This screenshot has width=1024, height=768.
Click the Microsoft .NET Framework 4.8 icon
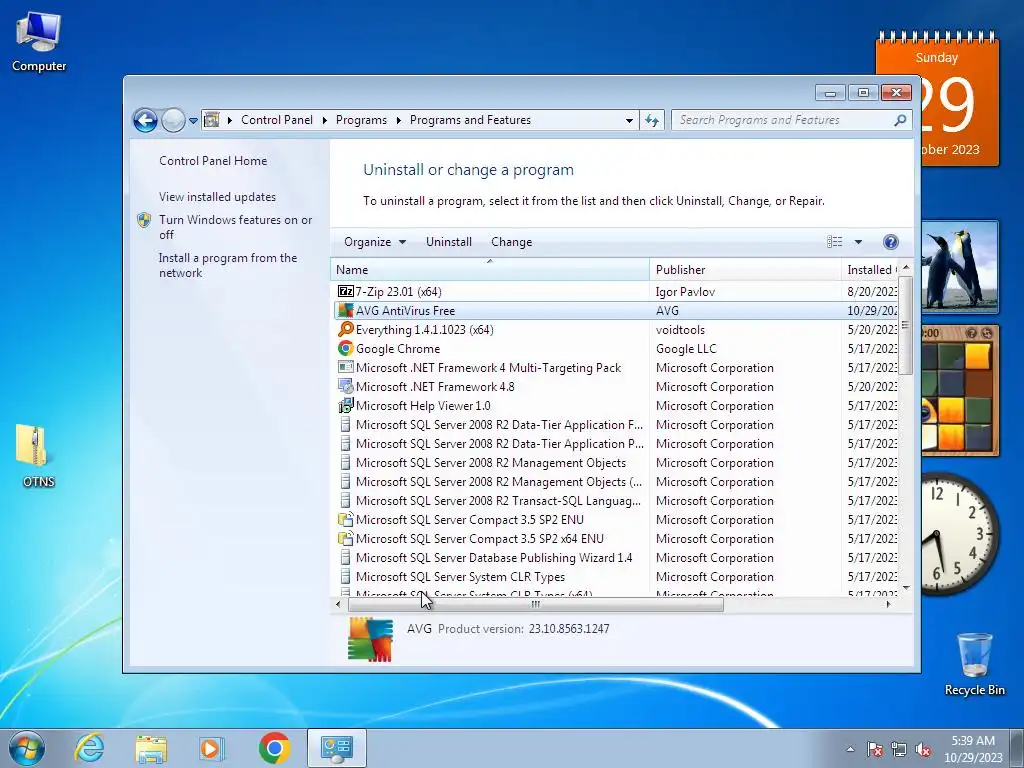[x=345, y=386]
